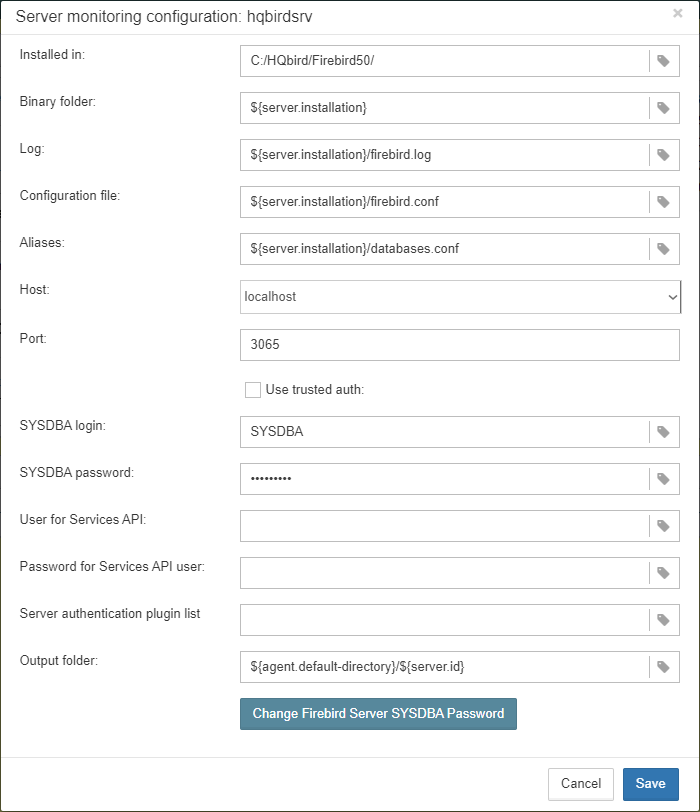
Task: Close the dialog with the X button
Action: (678, 14)
